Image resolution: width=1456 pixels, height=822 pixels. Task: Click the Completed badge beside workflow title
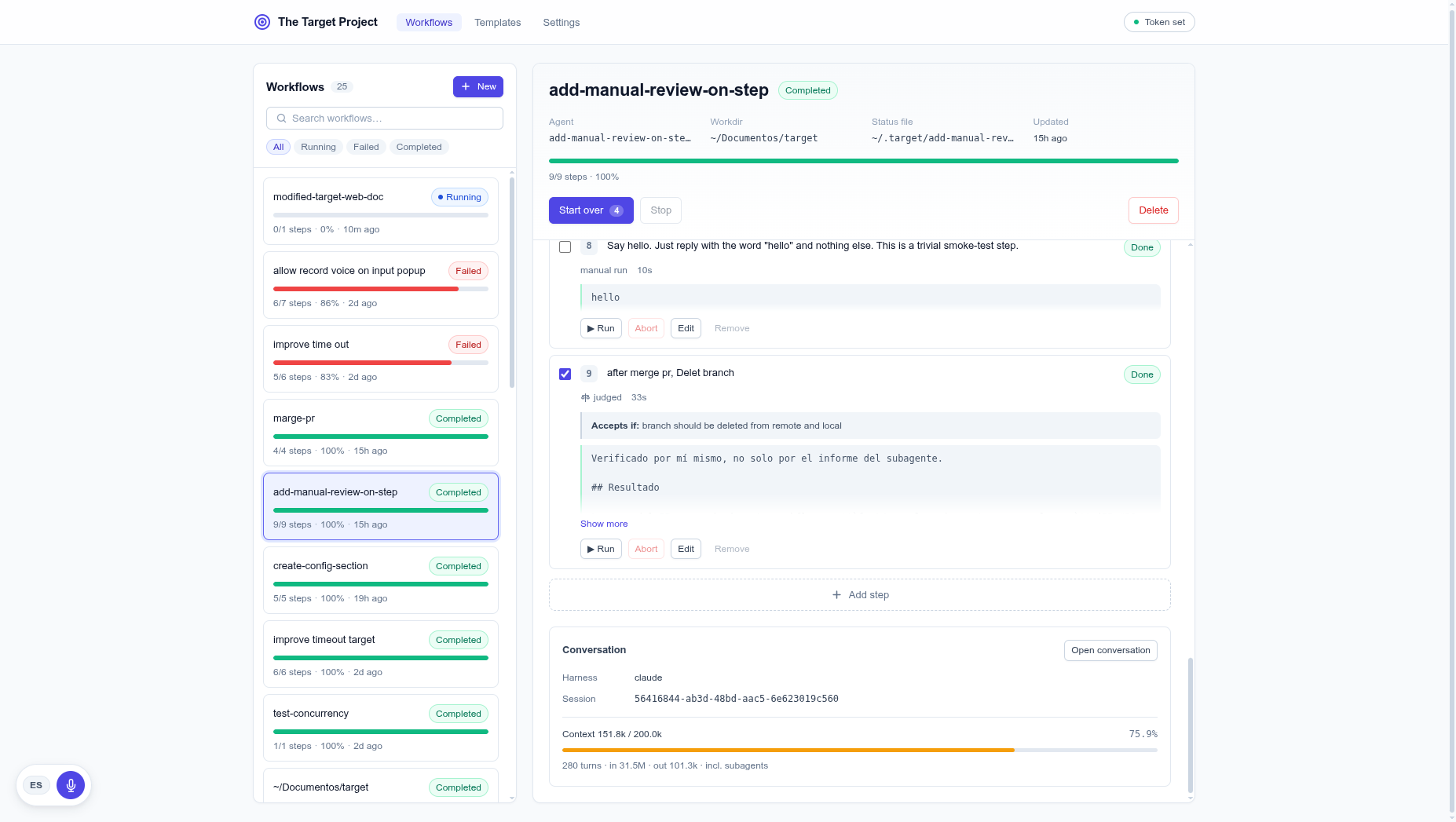point(808,90)
